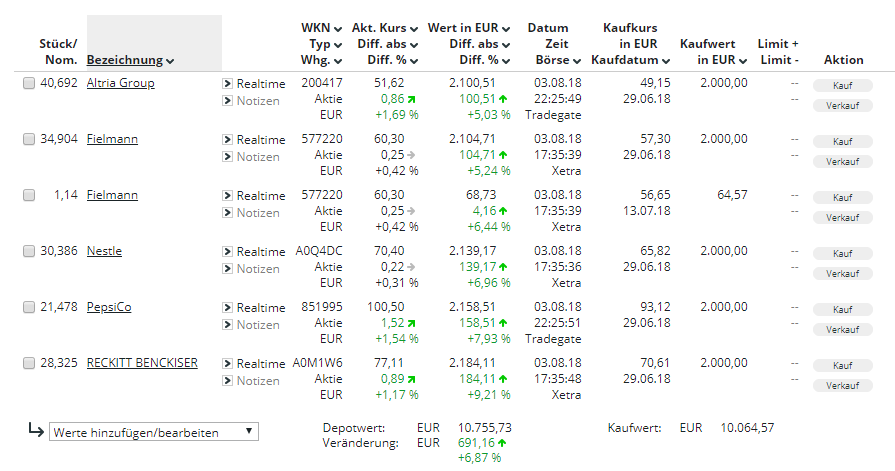Click Kauf button for RECKITT BENCKISER
The width and height of the screenshot is (895, 471).
[842, 365]
